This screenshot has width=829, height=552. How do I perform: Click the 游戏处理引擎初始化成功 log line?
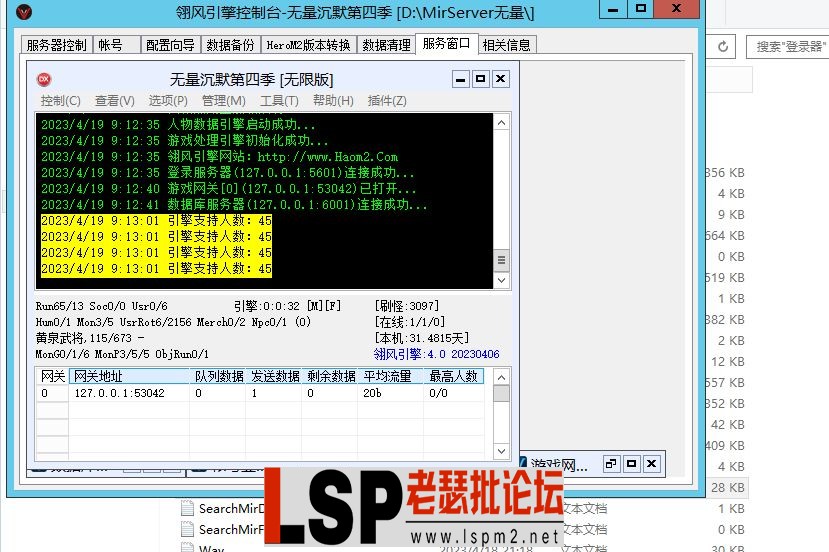pyautogui.click(x=185, y=141)
